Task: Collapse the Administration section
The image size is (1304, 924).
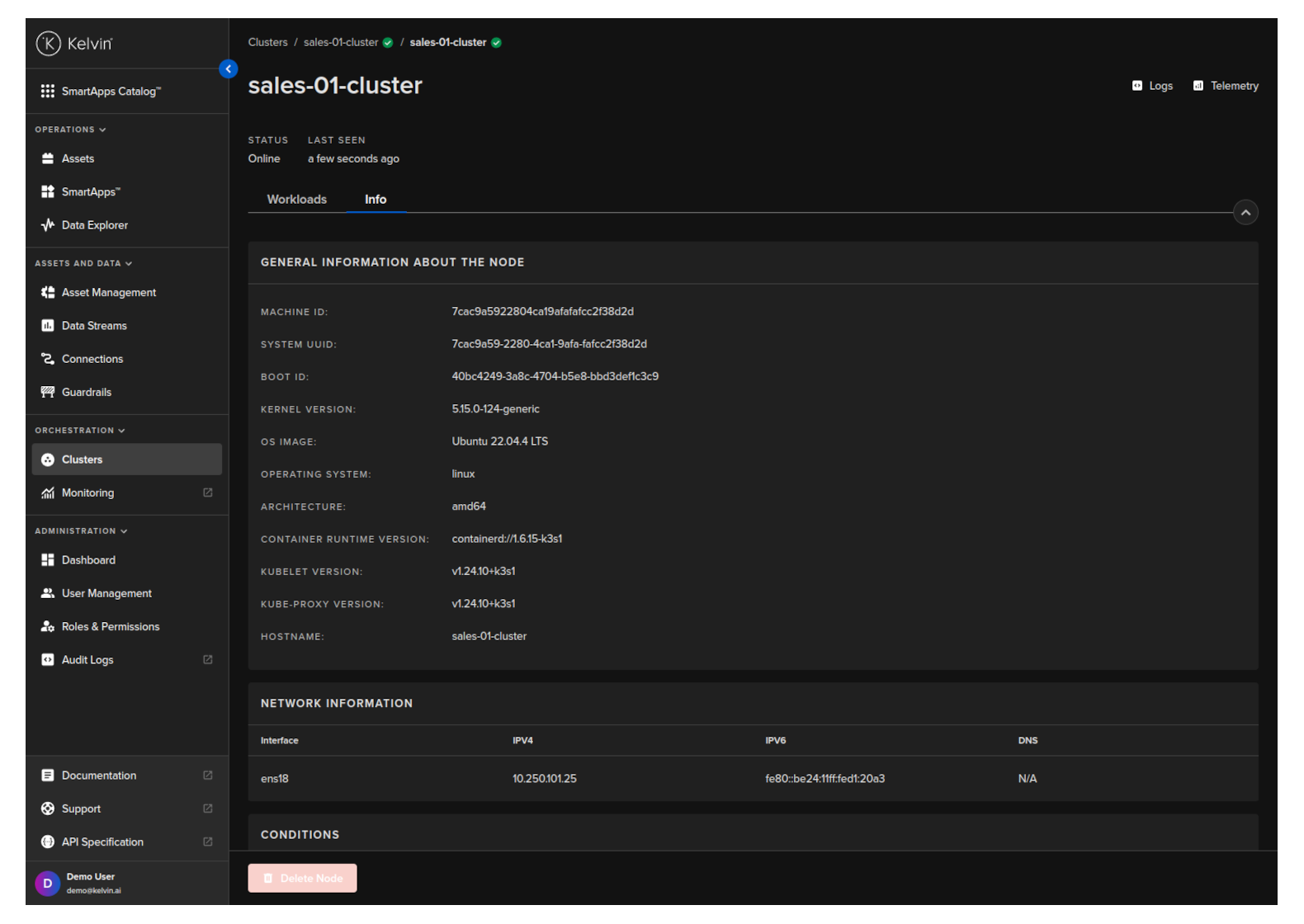Action: [124, 531]
